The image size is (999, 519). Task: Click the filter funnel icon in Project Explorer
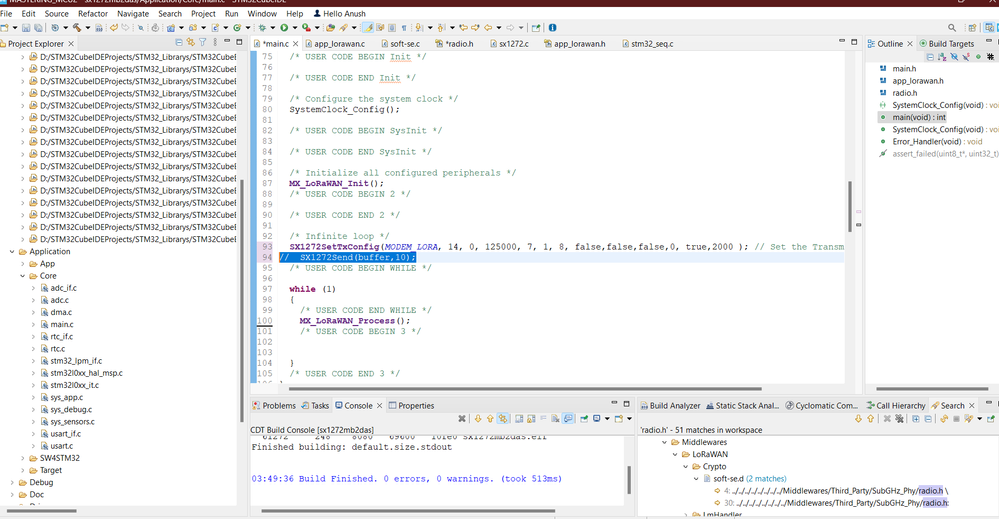pos(203,43)
